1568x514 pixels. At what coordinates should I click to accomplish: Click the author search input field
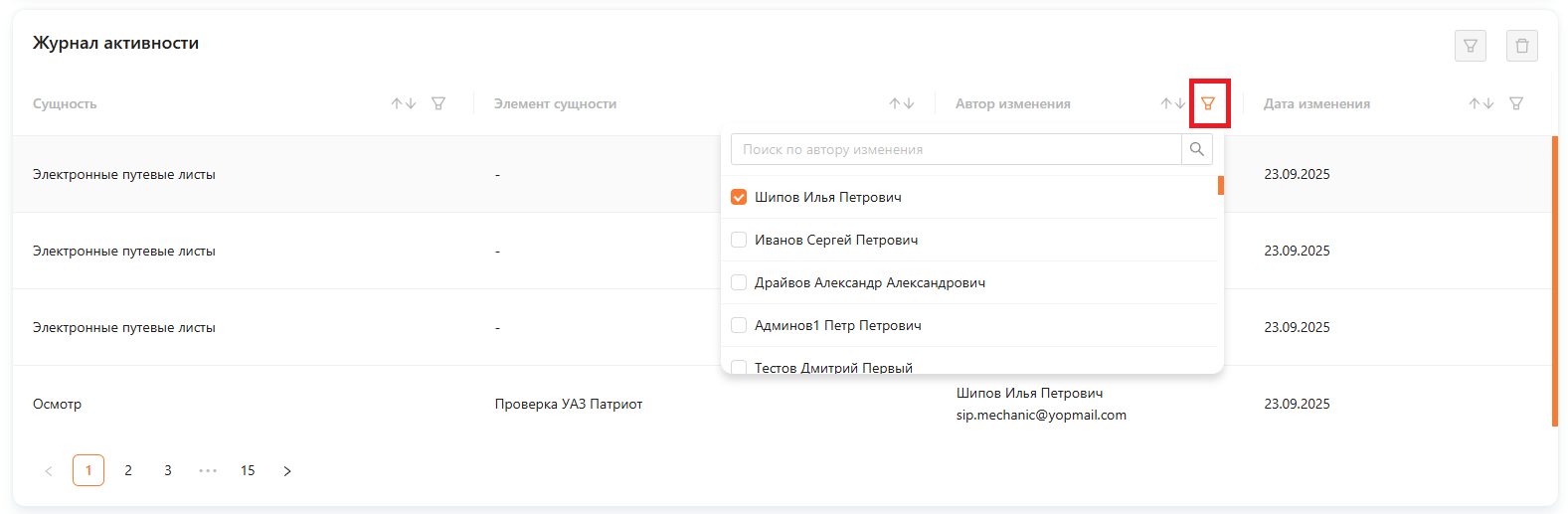click(955, 149)
